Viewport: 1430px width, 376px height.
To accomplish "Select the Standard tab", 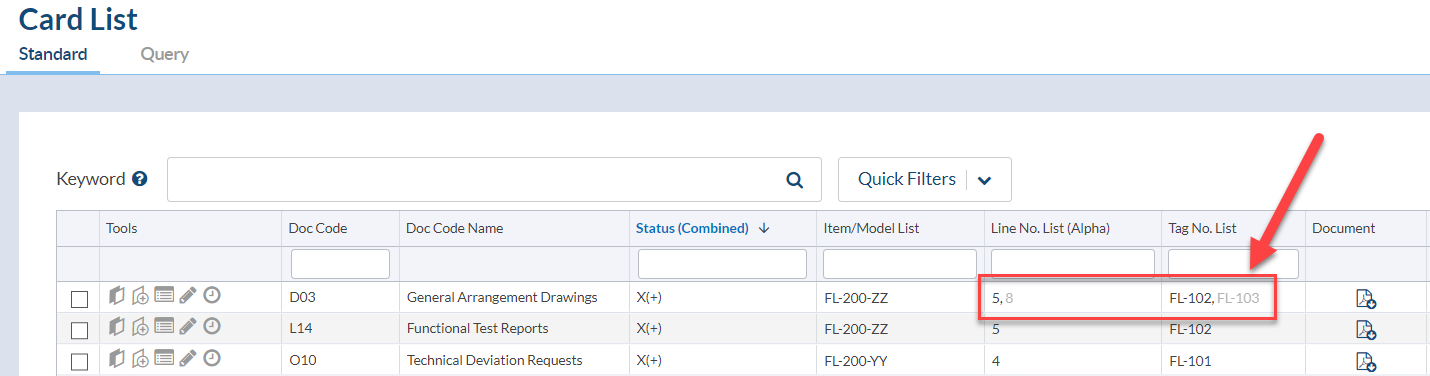I will pyautogui.click(x=53, y=54).
